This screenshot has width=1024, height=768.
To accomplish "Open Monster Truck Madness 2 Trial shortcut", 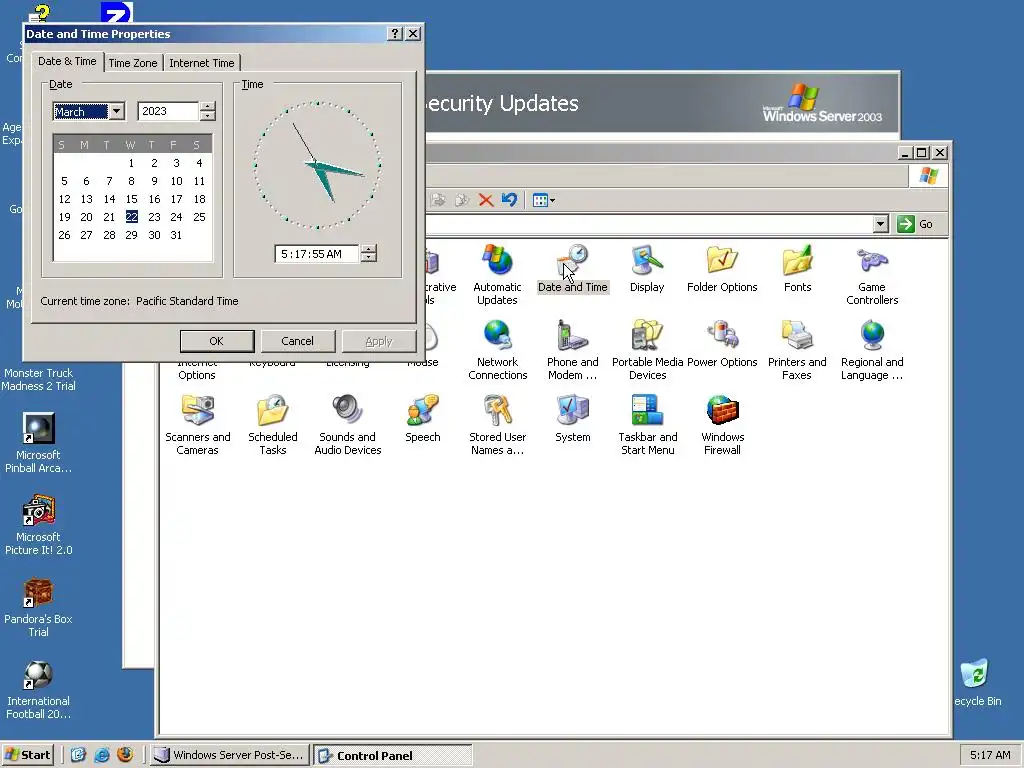I will (39, 379).
